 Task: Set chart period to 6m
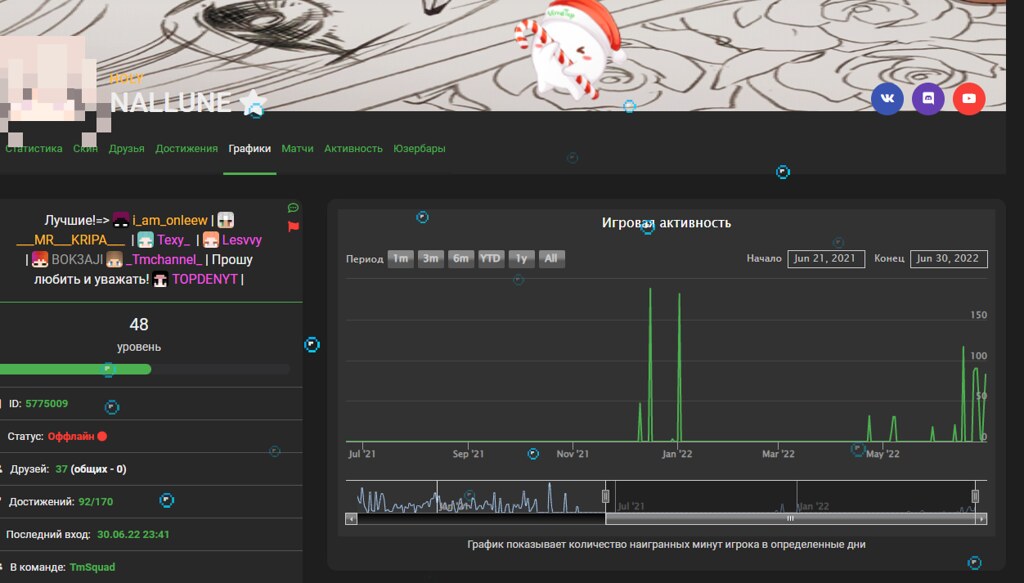461,259
